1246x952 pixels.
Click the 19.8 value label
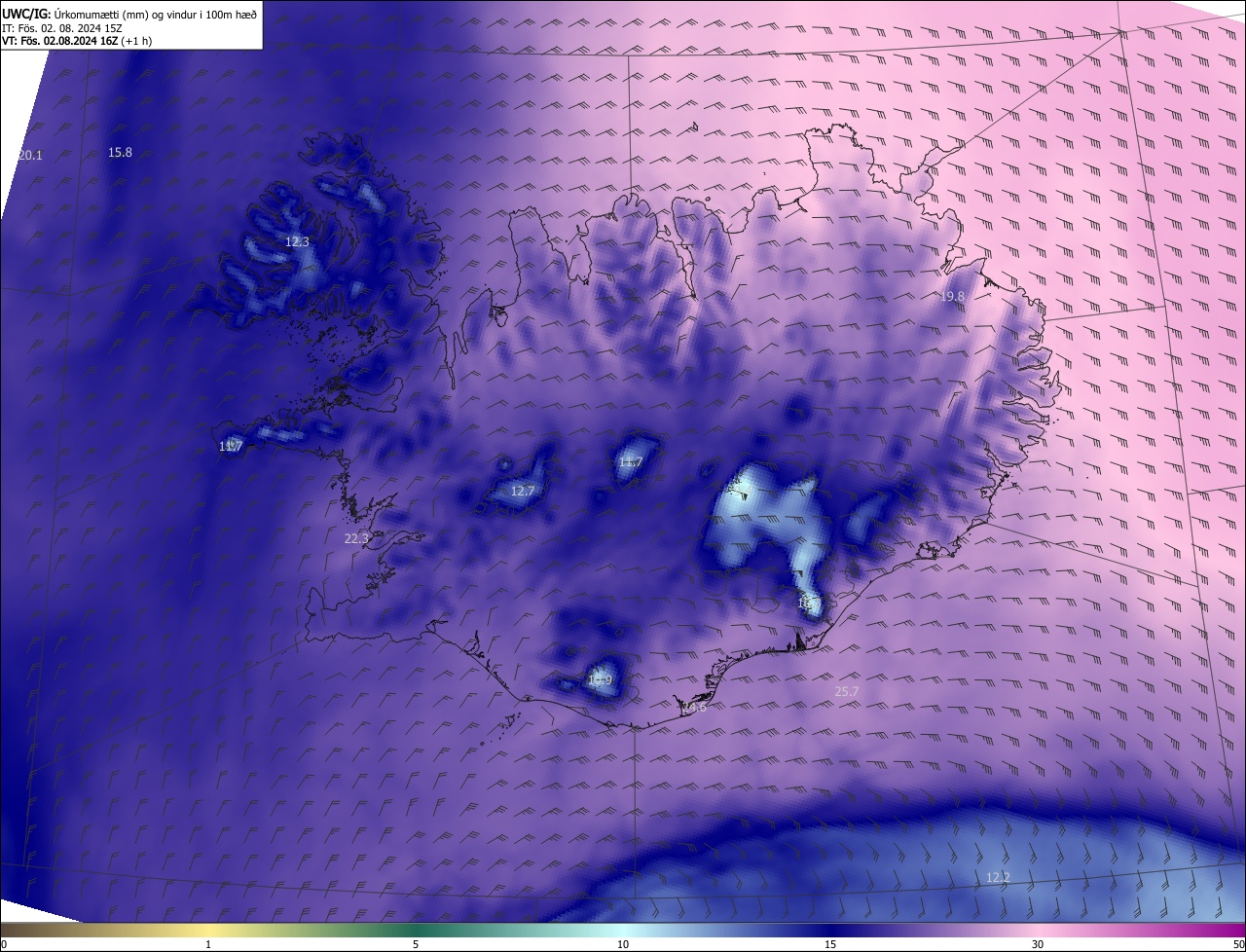pyautogui.click(x=952, y=296)
